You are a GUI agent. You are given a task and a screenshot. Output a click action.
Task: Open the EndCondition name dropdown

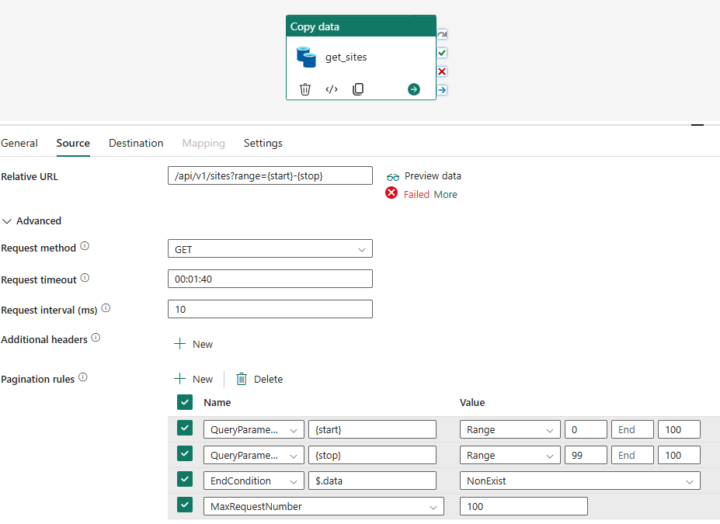click(x=253, y=481)
